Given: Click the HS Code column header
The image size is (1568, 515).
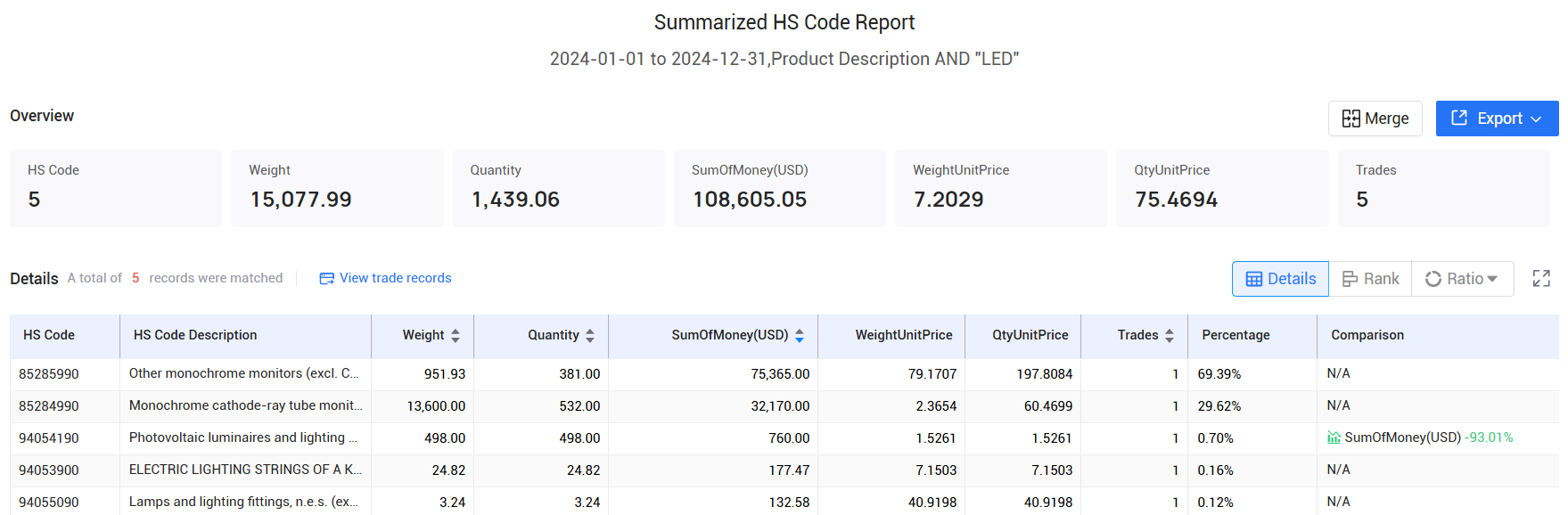Looking at the screenshot, I should [65, 336].
